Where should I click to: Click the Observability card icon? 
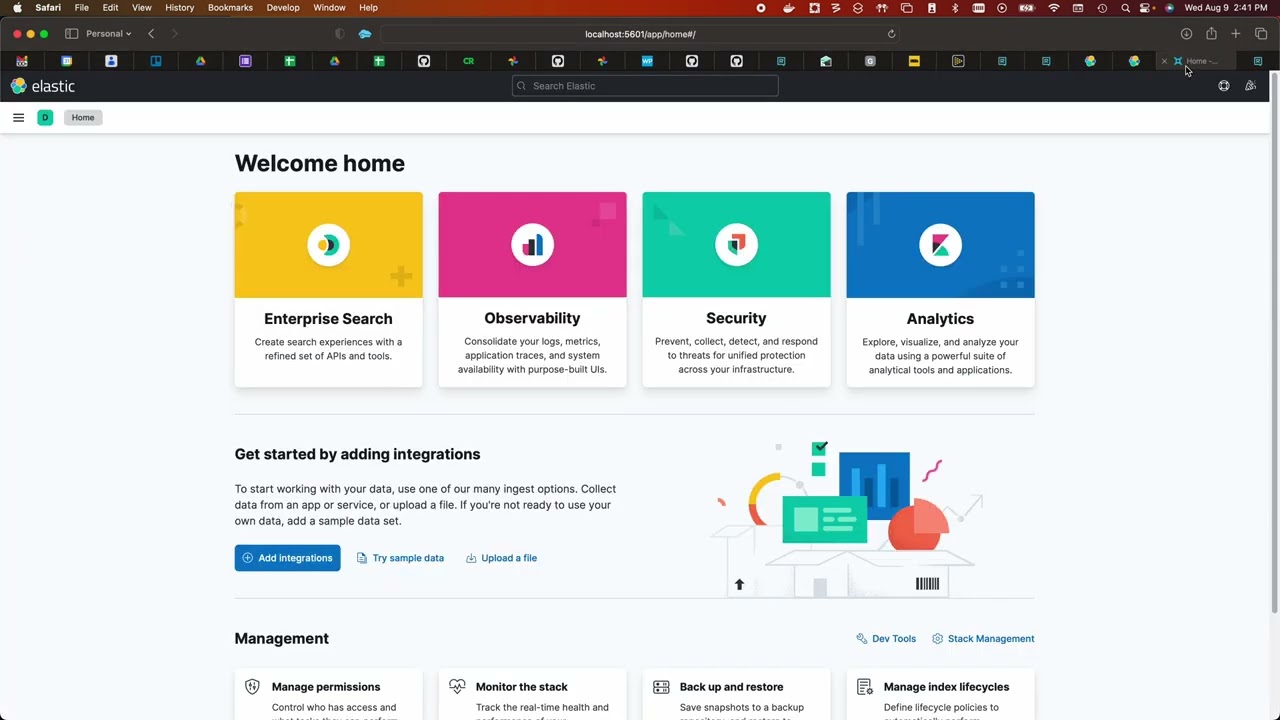pos(532,245)
